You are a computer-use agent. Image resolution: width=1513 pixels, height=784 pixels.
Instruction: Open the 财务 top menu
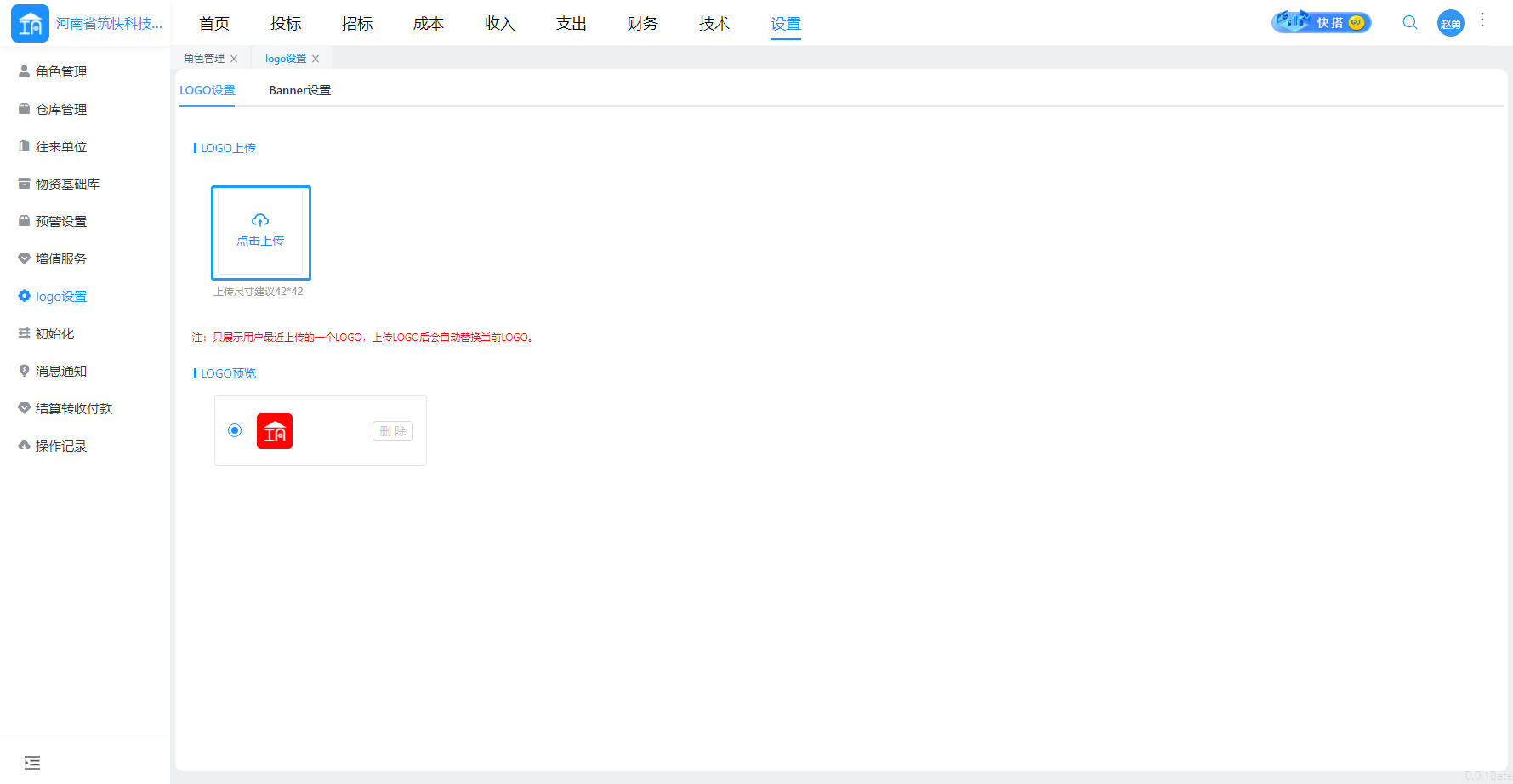click(642, 24)
